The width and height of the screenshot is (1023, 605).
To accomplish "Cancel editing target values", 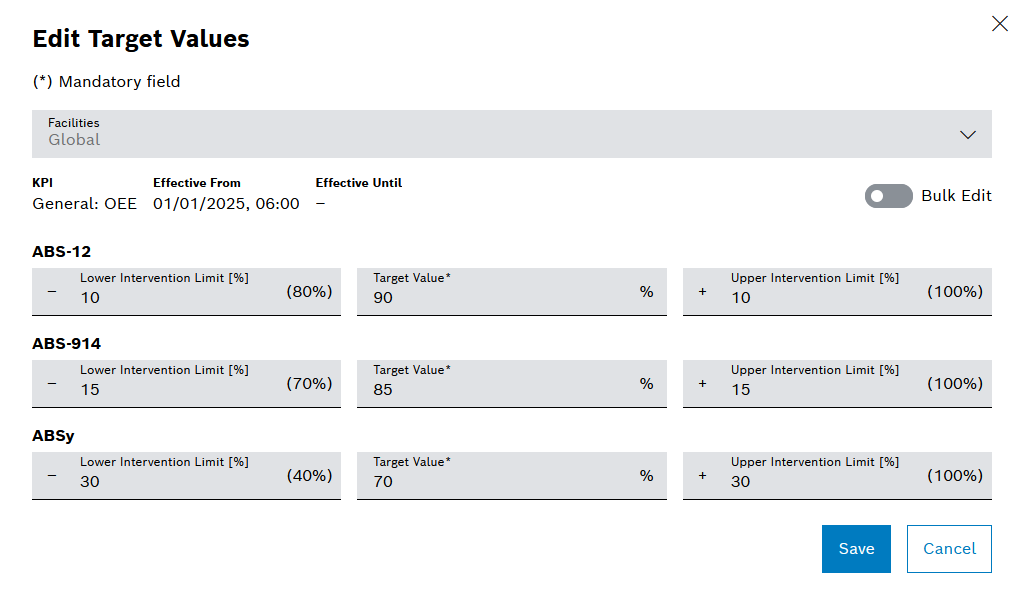I will tap(947, 548).
